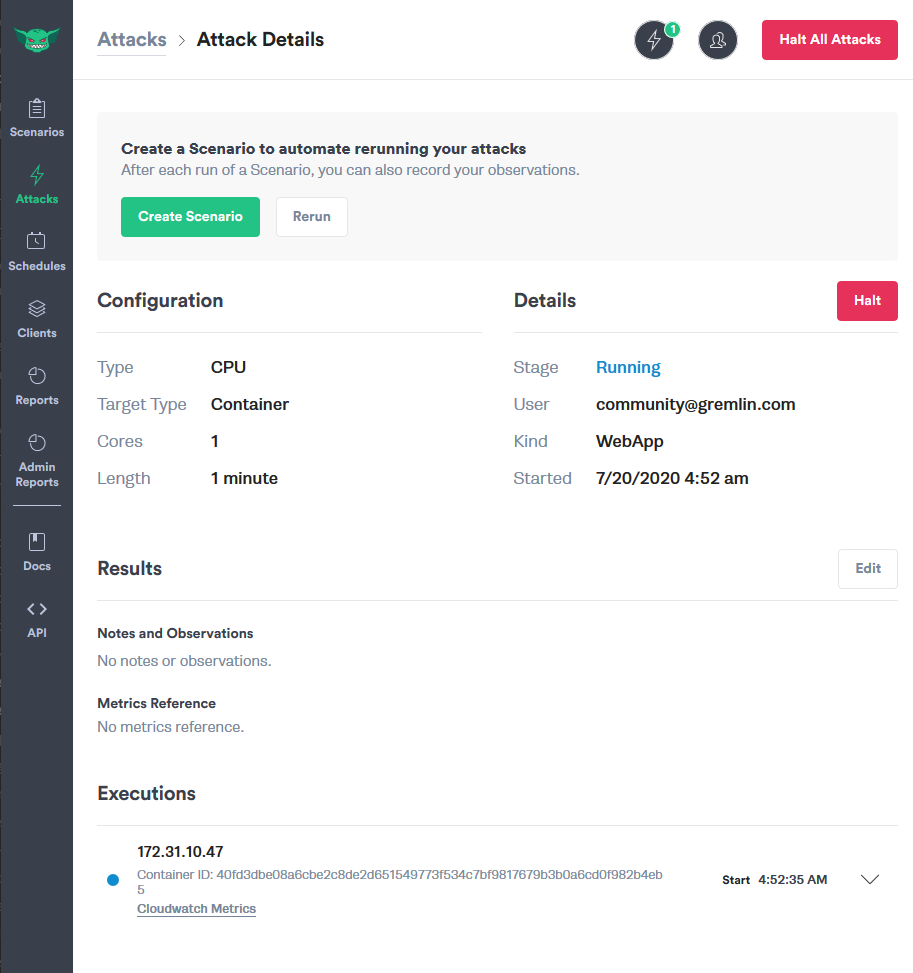The height and width of the screenshot is (973, 913).
Task: Click the Rerun button
Action: pos(312,217)
